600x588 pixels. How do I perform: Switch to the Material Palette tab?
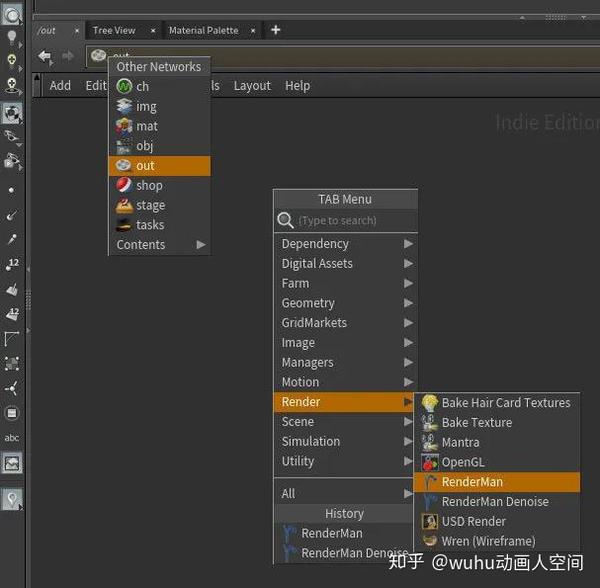pyautogui.click(x=204, y=30)
